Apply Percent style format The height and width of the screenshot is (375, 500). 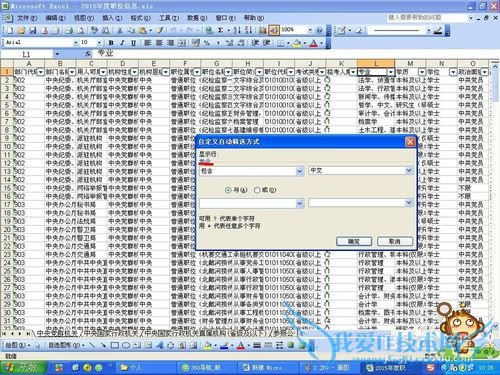pos(207,43)
